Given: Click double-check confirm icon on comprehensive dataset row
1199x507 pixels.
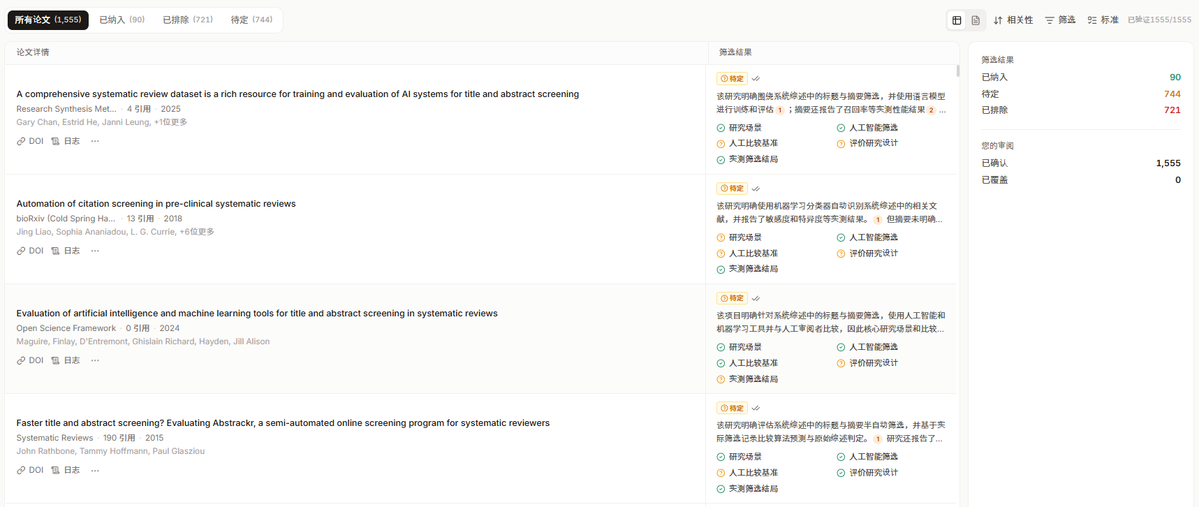Looking at the screenshot, I should click(x=755, y=78).
